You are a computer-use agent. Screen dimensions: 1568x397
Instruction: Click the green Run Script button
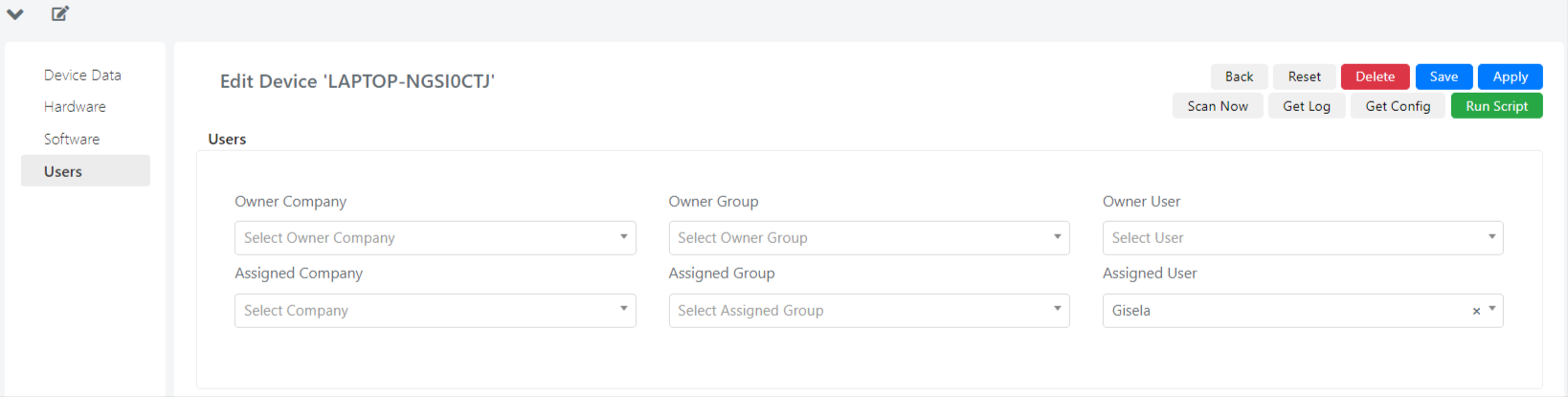(x=1496, y=106)
